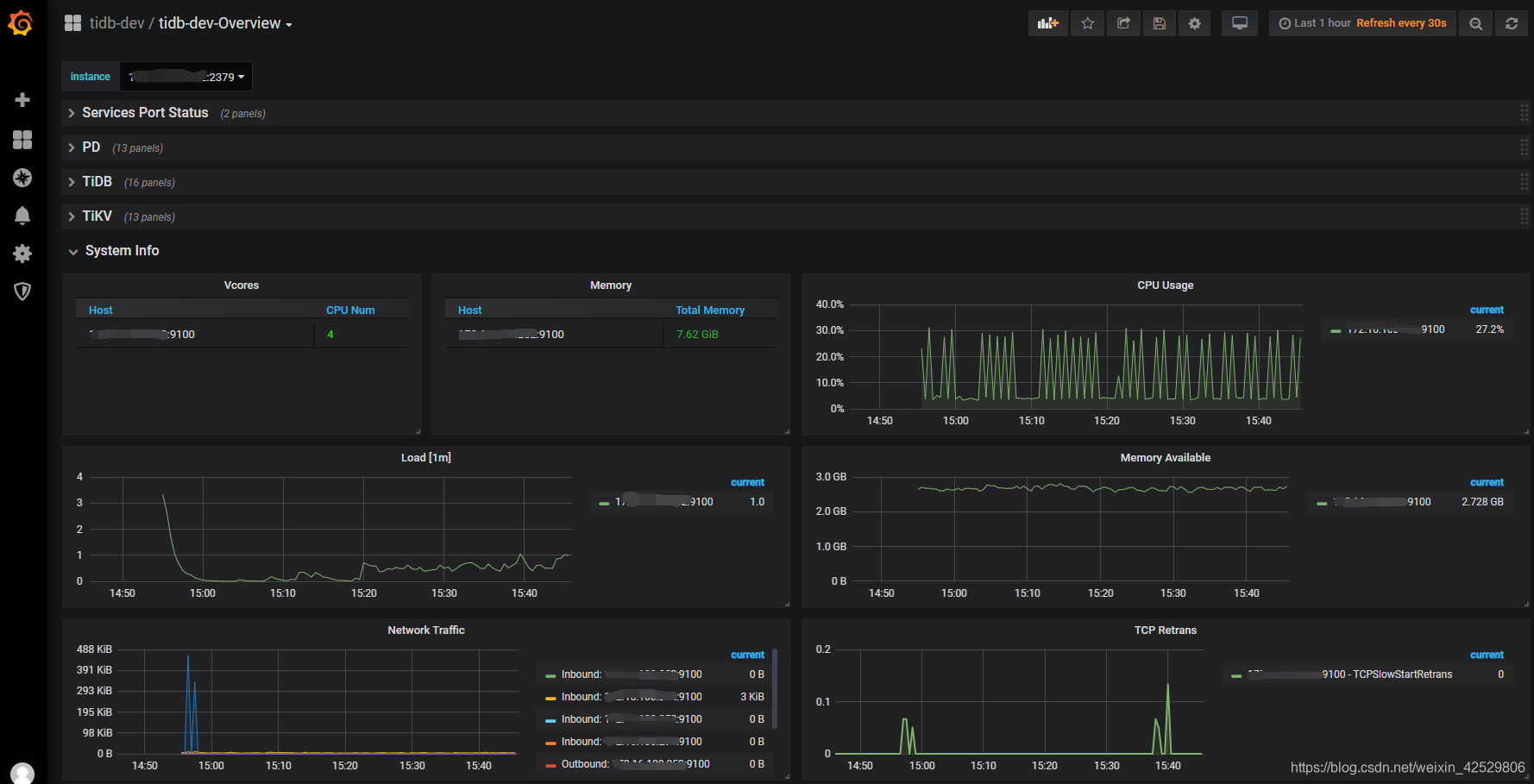Open the user avatar at sidebar bottom

22,774
